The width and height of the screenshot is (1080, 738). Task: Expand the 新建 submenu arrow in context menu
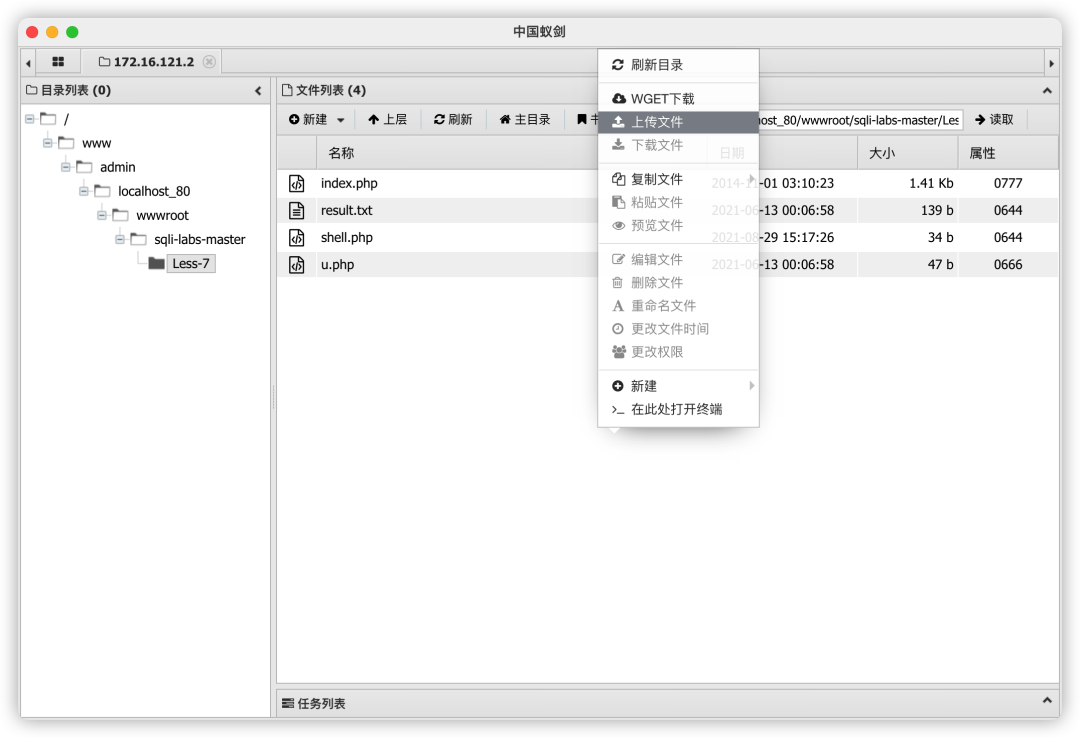coord(751,385)
